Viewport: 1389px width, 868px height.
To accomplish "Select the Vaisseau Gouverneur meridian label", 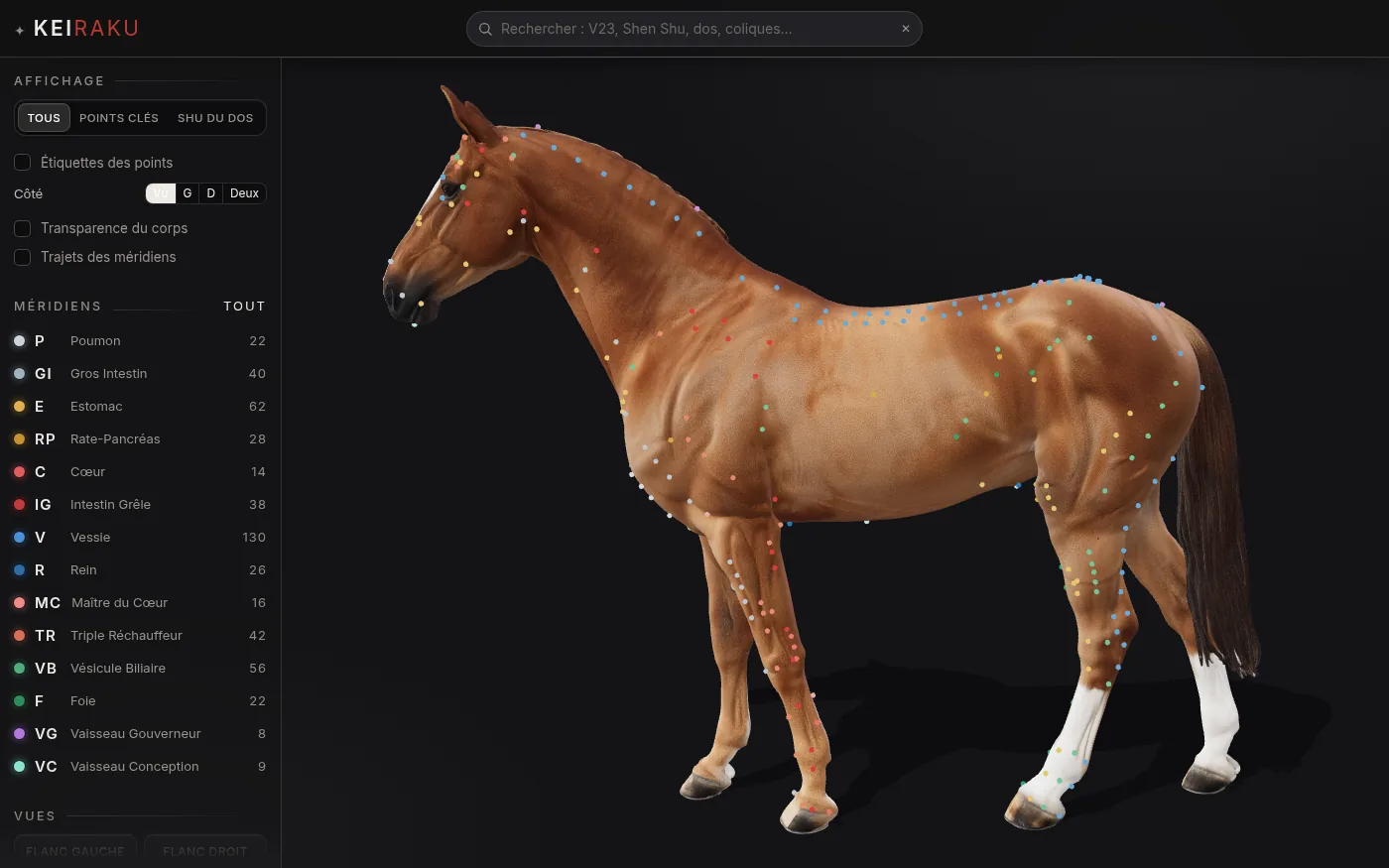I will coord(136,734).
